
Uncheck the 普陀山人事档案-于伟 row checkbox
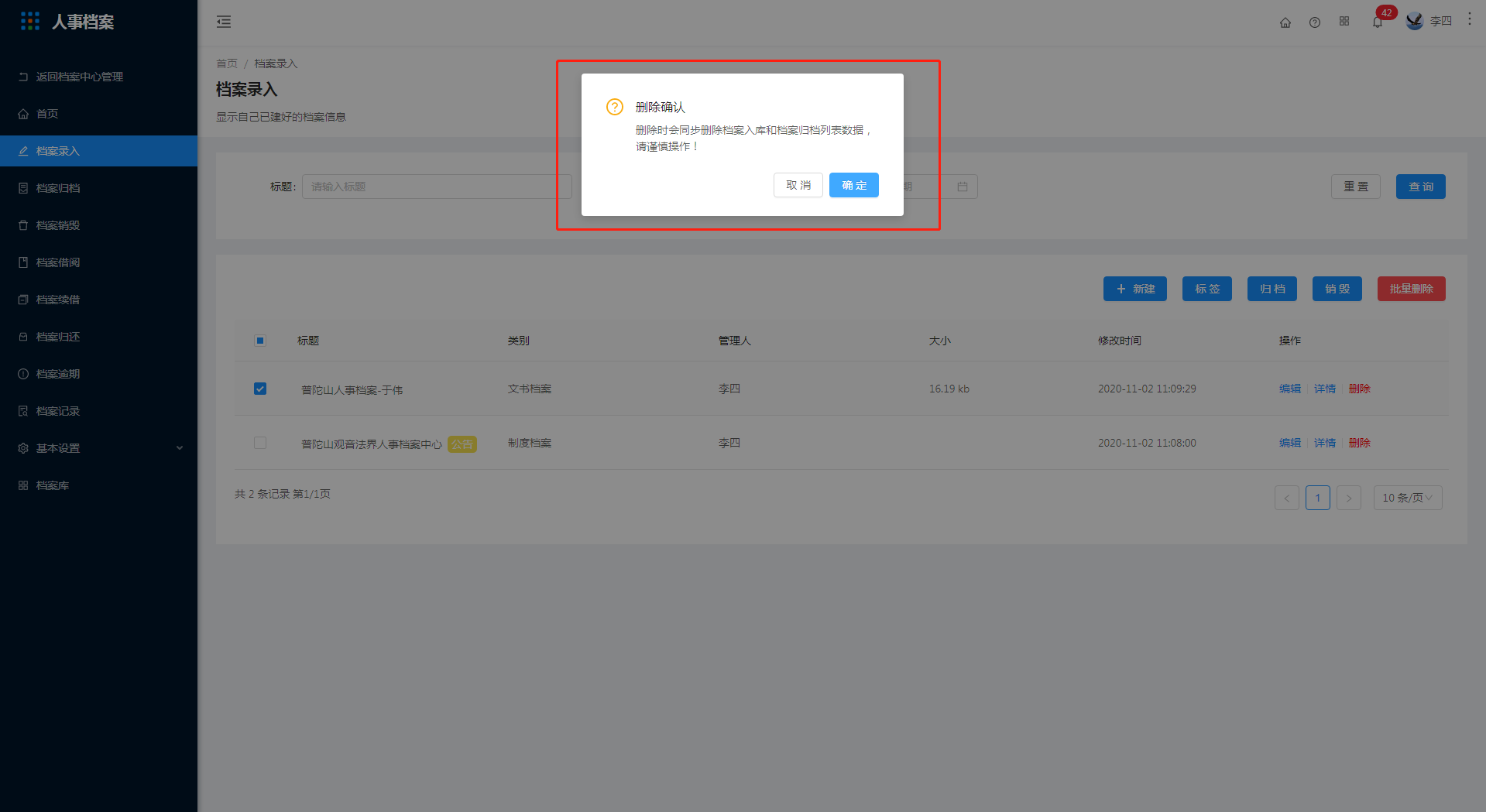[260, 389]
